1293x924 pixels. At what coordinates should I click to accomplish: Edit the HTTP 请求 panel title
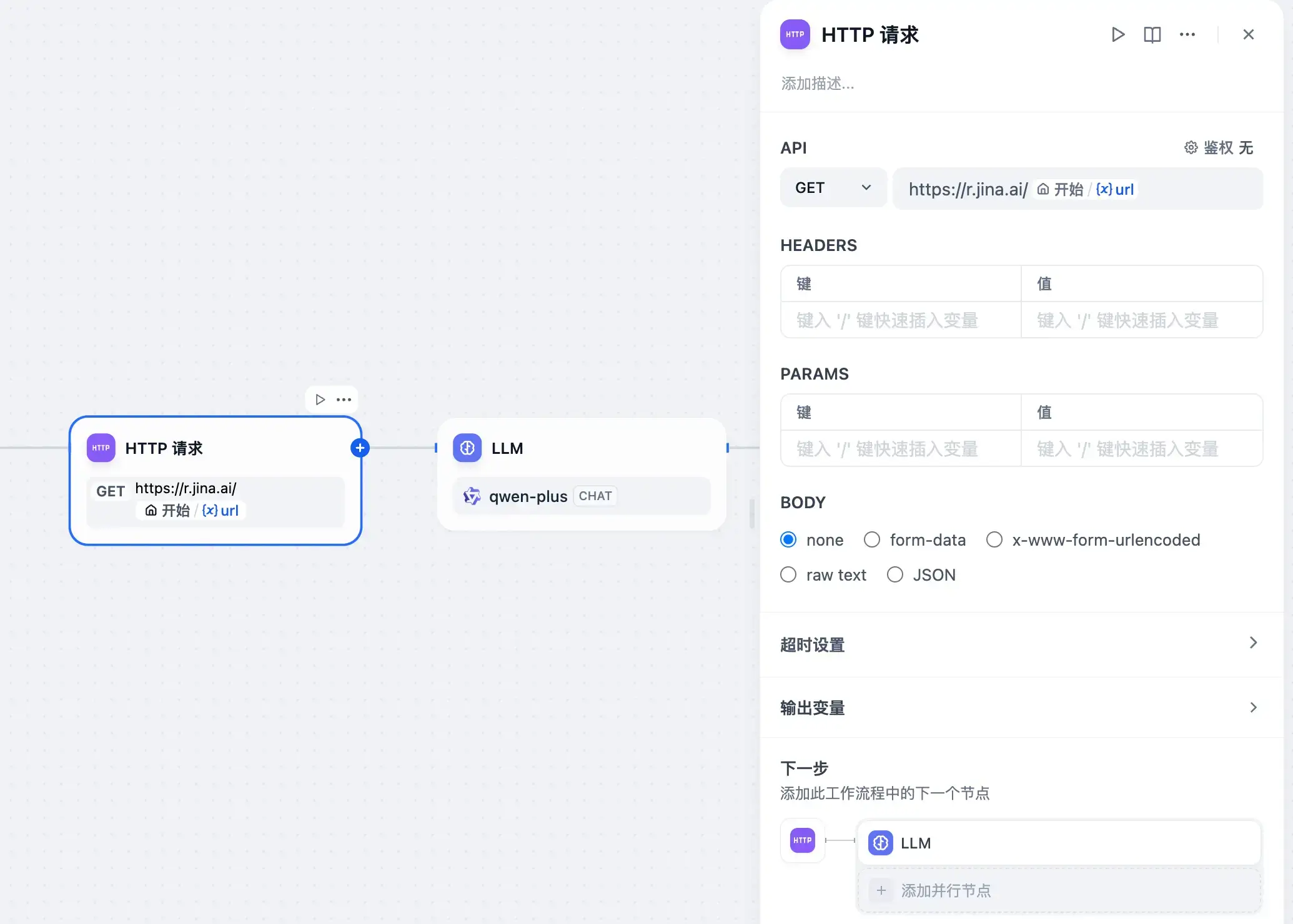870,35
